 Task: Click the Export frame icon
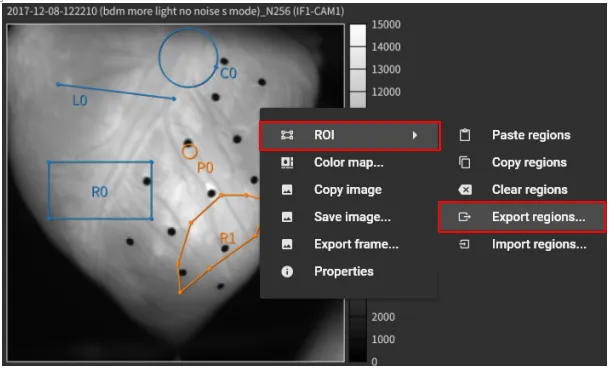pos(287,244)
